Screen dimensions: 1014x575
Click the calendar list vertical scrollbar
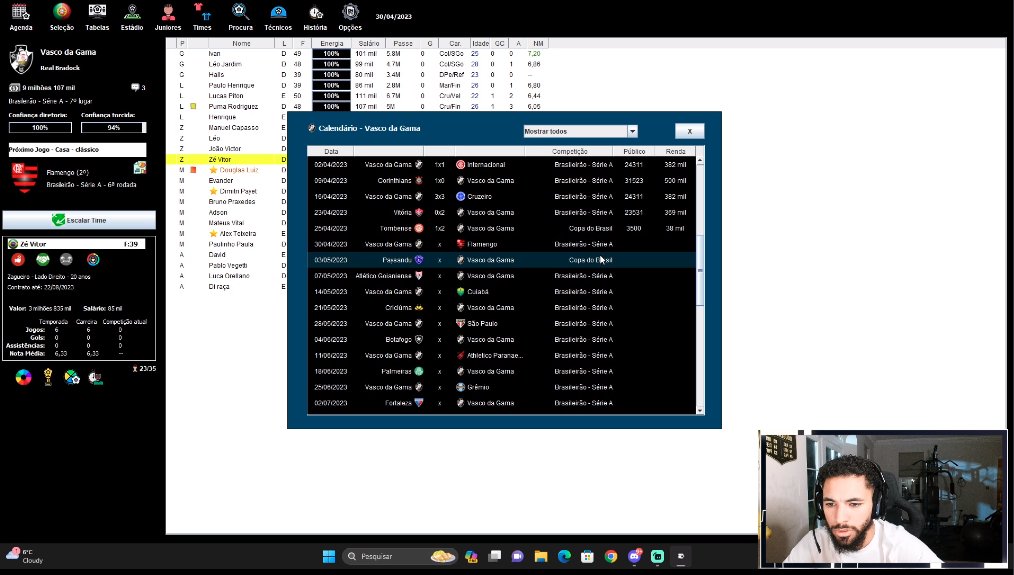pos(700,280)
